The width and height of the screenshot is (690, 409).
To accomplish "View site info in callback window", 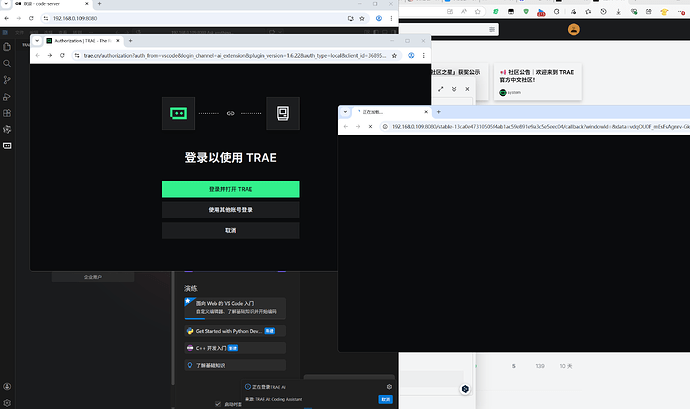I will click(385, 127).
